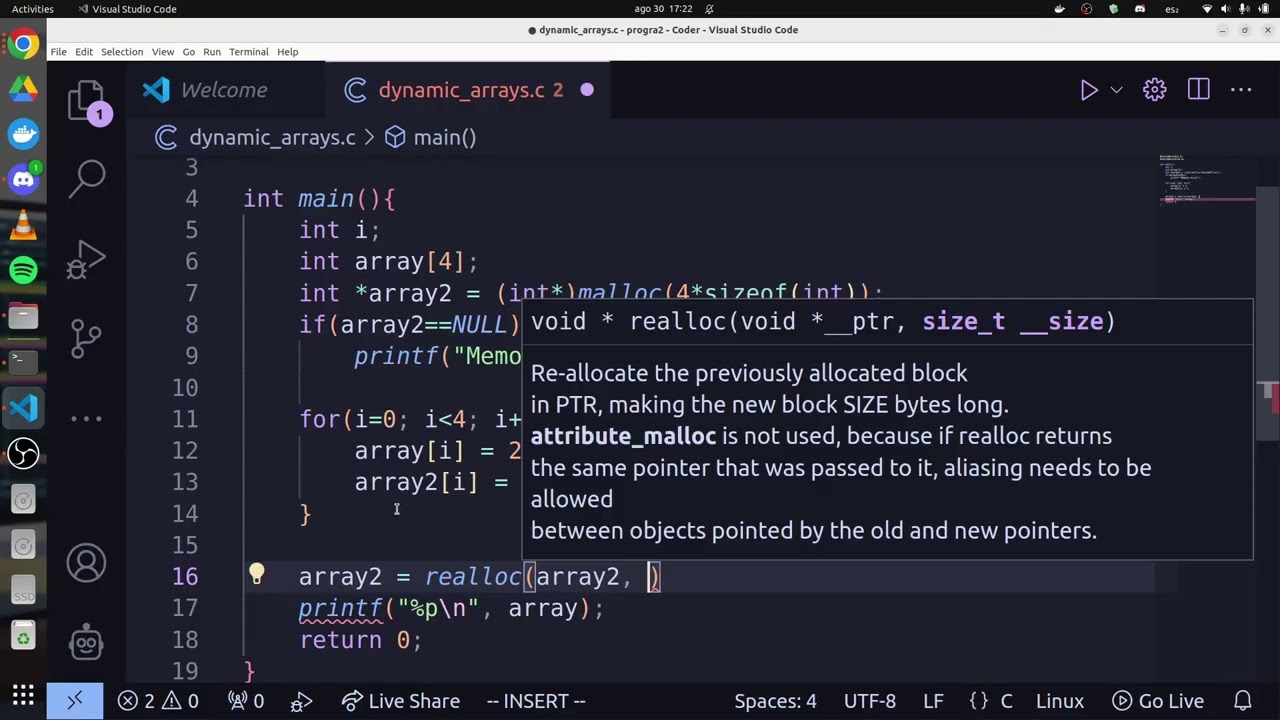This screenshot has height=720, width=1280.
Task: Open the Run menu
Action: pos(212,52)
